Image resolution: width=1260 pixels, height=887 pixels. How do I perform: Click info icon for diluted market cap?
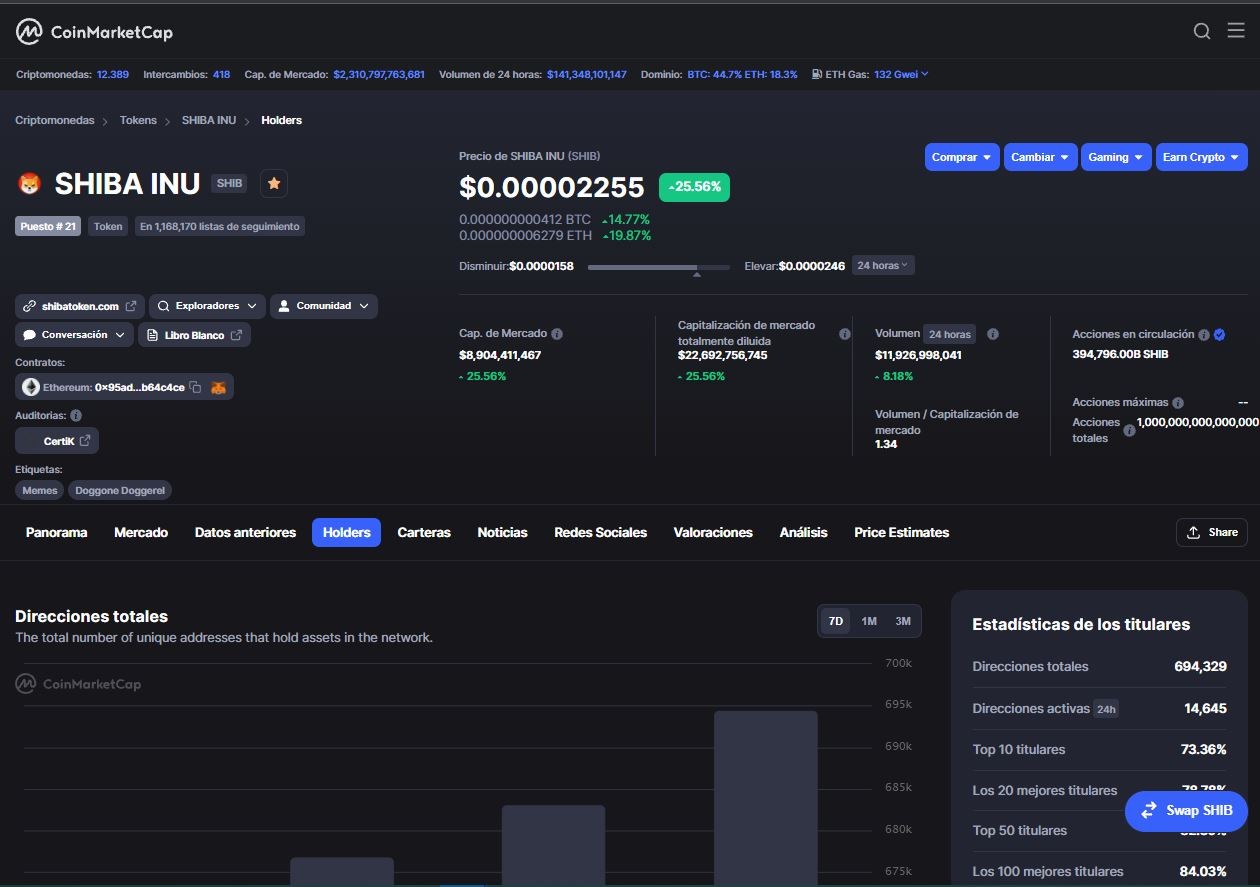(x=845, y=334)
